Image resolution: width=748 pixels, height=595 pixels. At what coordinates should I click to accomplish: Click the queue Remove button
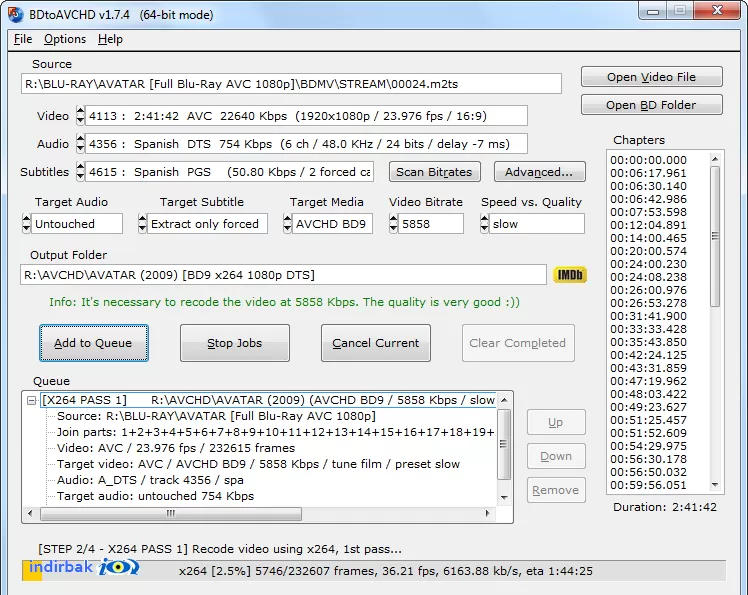(x=556, y=490)
